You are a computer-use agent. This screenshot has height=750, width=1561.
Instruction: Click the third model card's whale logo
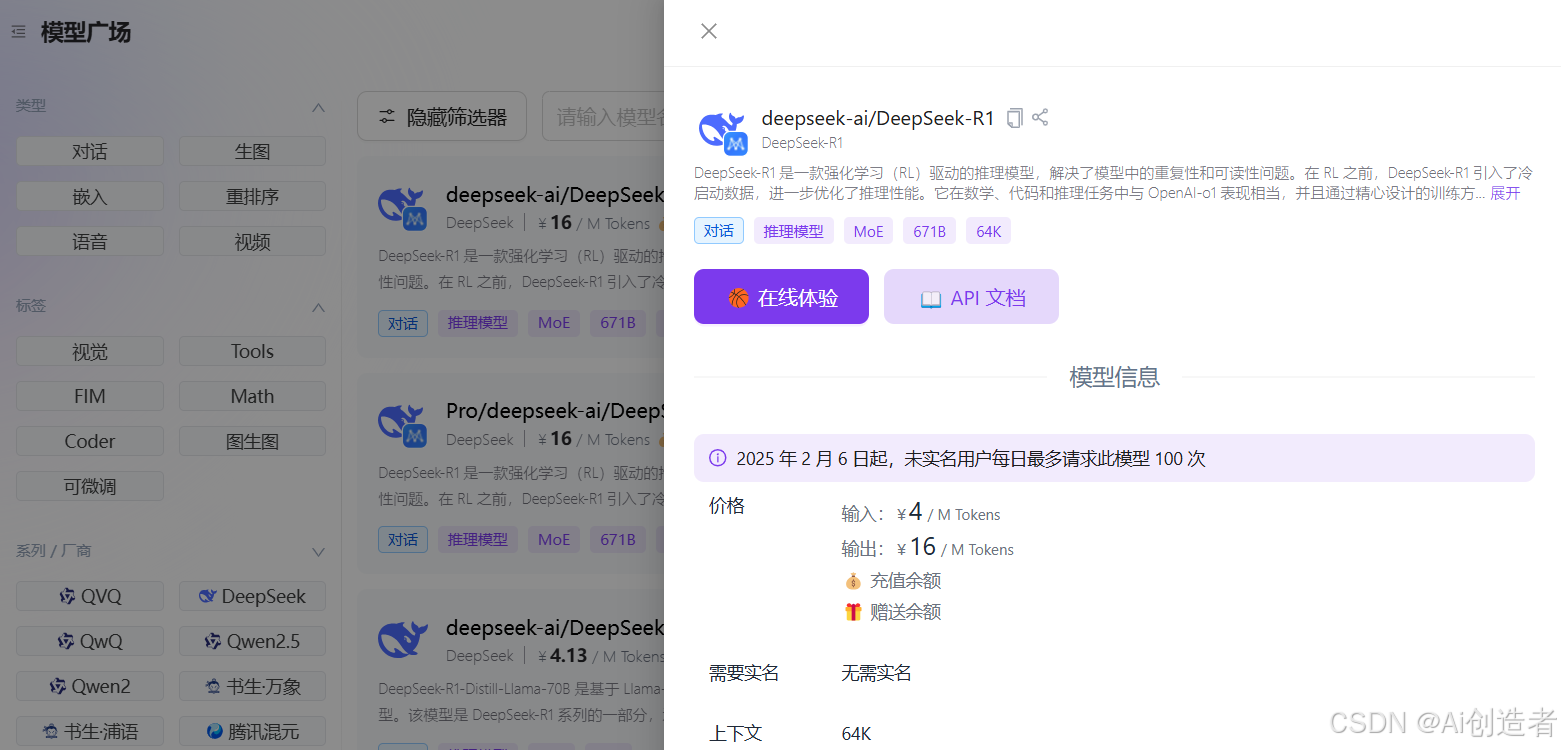click(403, 640)
